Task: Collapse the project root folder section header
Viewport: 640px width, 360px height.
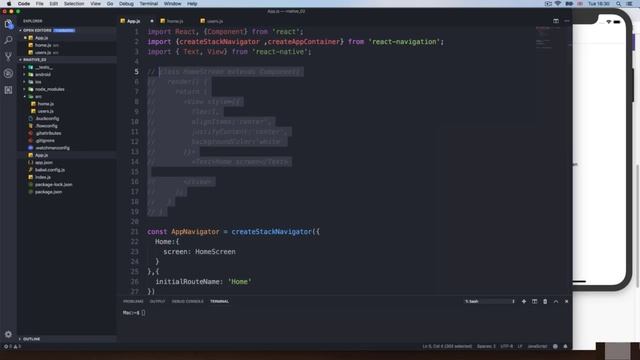Action: coord(35,60)
